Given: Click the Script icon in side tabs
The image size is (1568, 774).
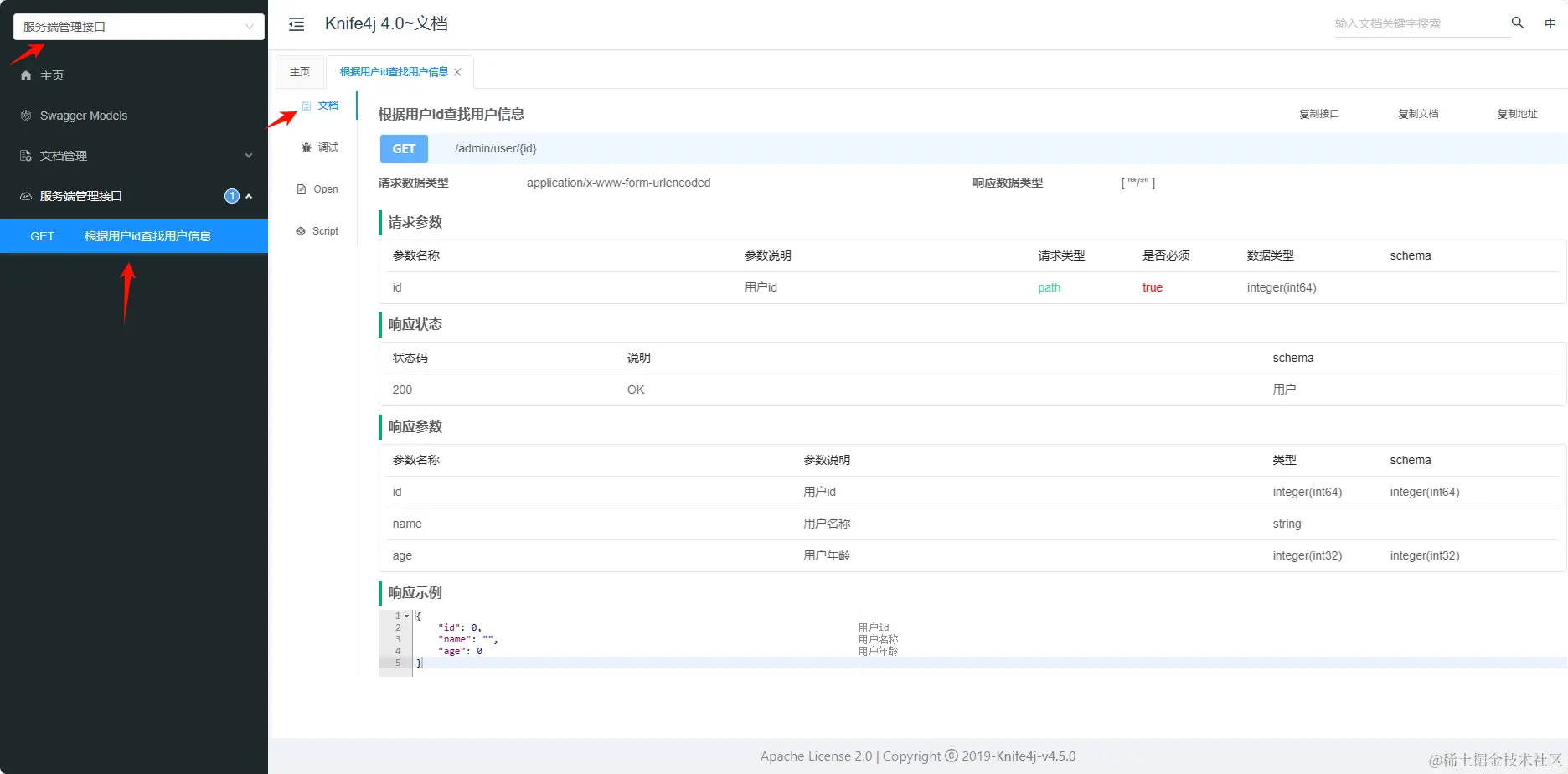Looking at the screenshot, I should pos(301,231).
